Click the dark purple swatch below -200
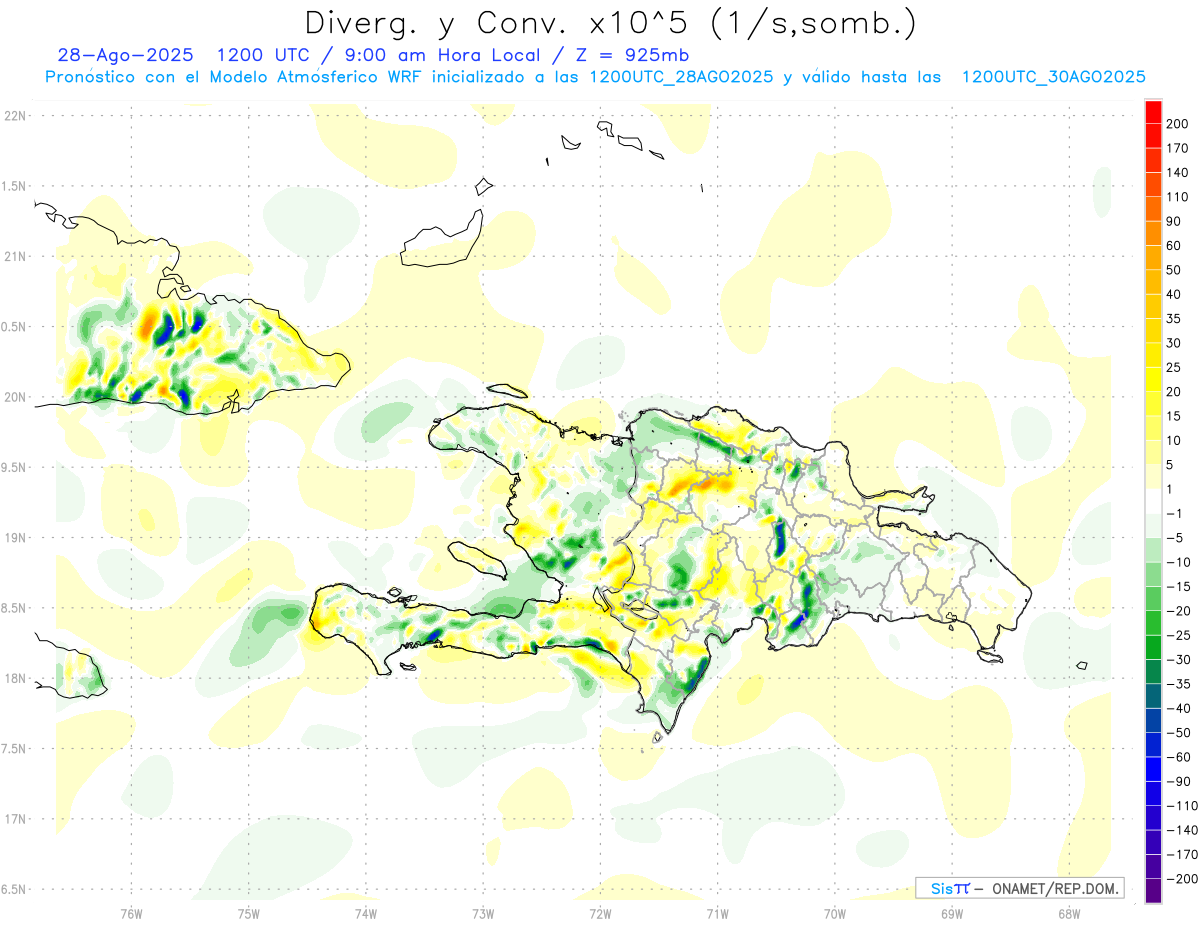The image size is (1200, 927). 1154,891
